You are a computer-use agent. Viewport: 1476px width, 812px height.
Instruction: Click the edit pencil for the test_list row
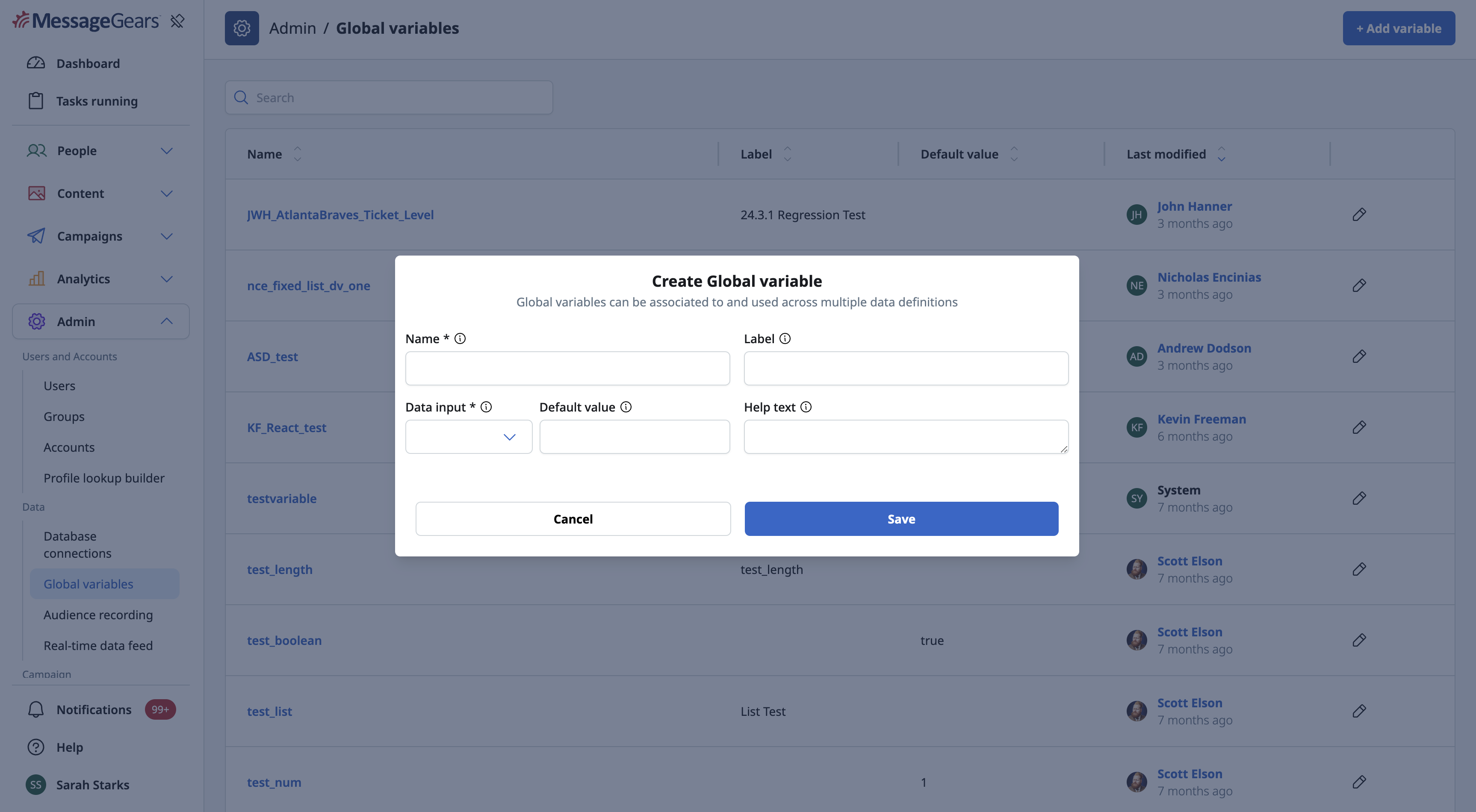1359,711
